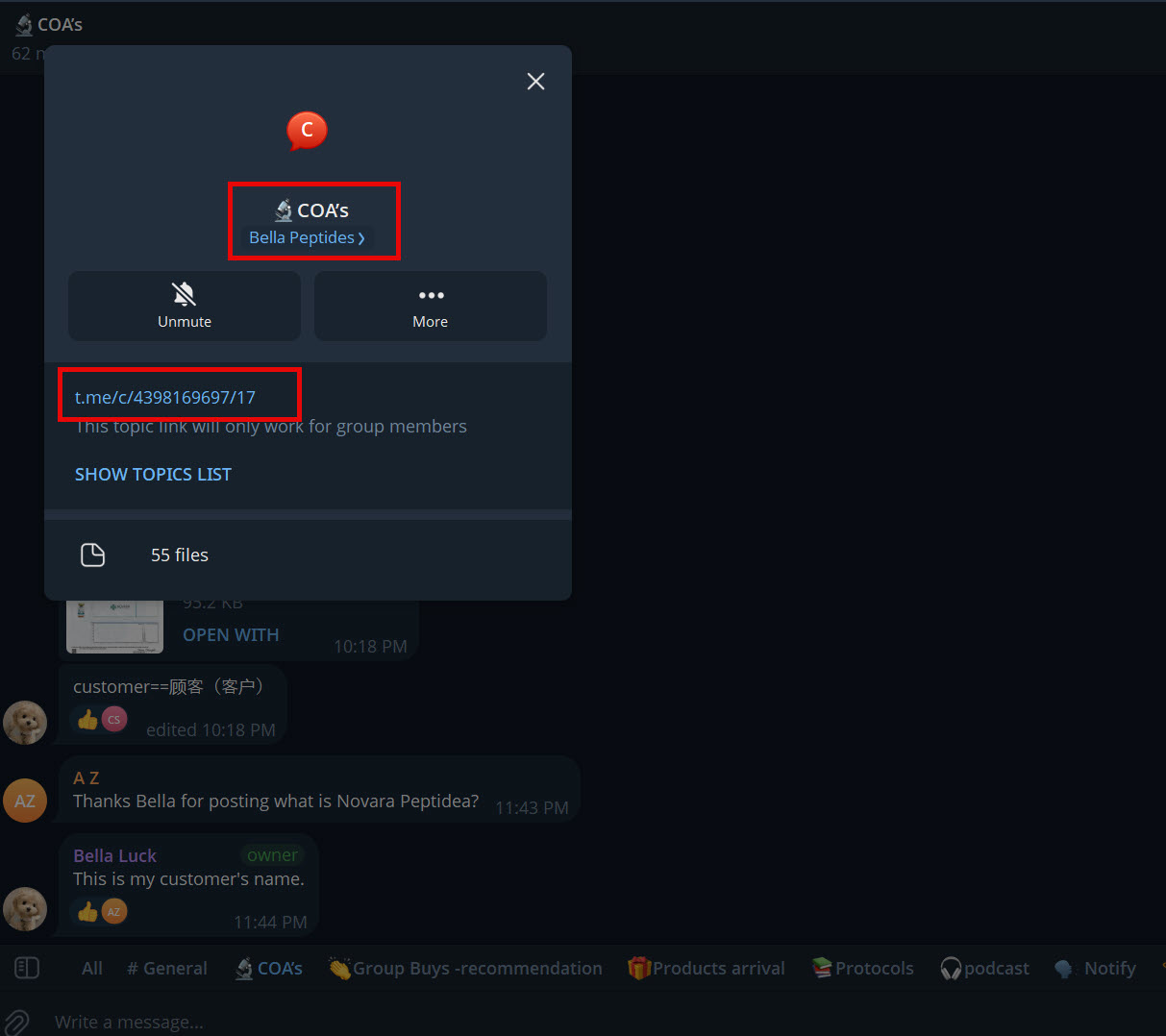
Task: Switch to the COA's topic tab
Action: (269, 969)
